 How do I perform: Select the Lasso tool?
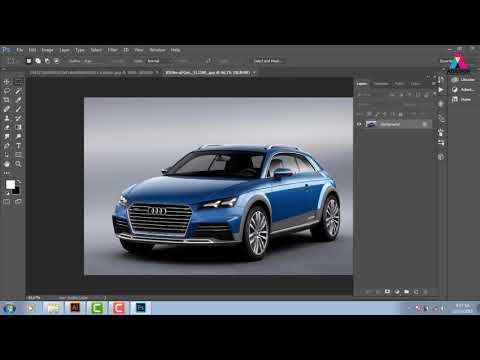(6, 91)
